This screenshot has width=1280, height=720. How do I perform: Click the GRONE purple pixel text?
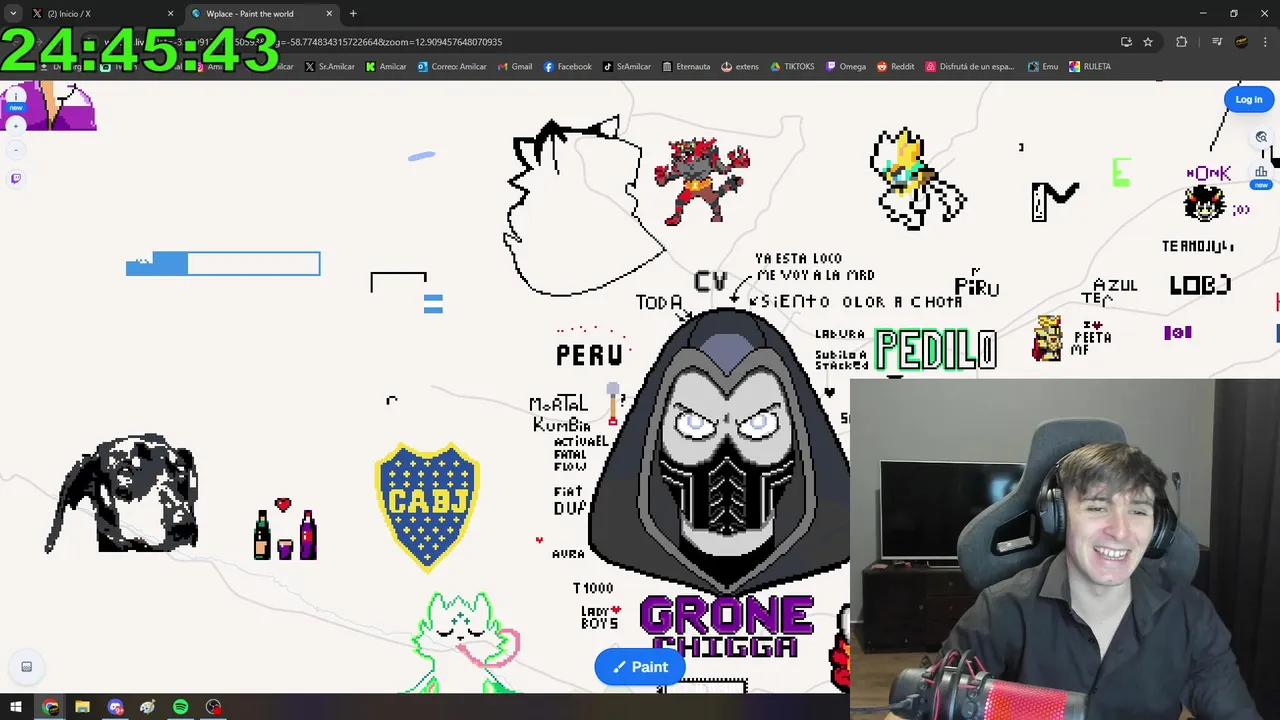tap(727, 615)
